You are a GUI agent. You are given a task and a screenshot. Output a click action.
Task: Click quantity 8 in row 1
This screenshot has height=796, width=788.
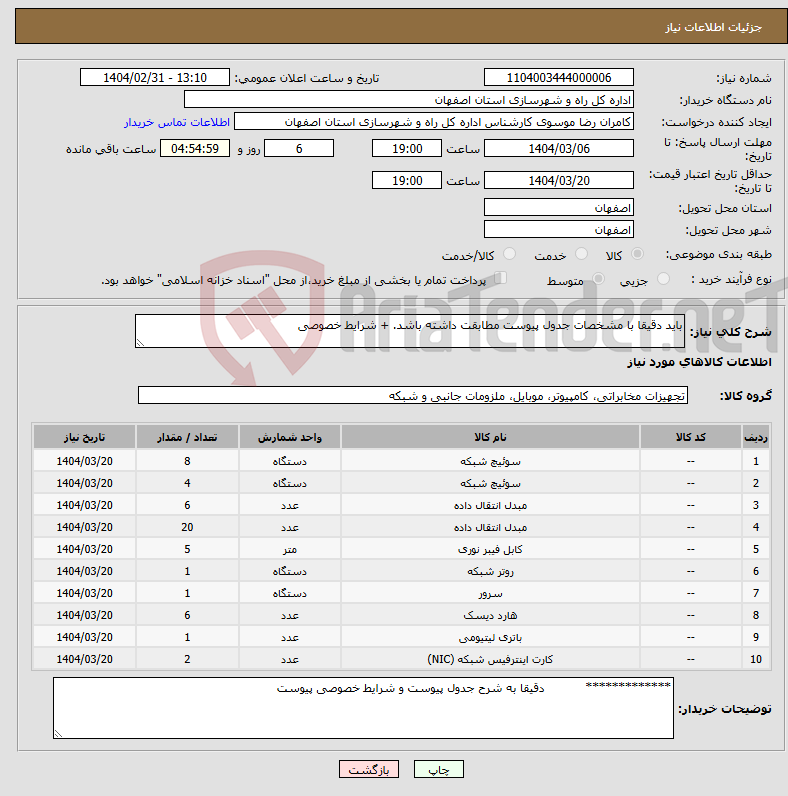187,461
